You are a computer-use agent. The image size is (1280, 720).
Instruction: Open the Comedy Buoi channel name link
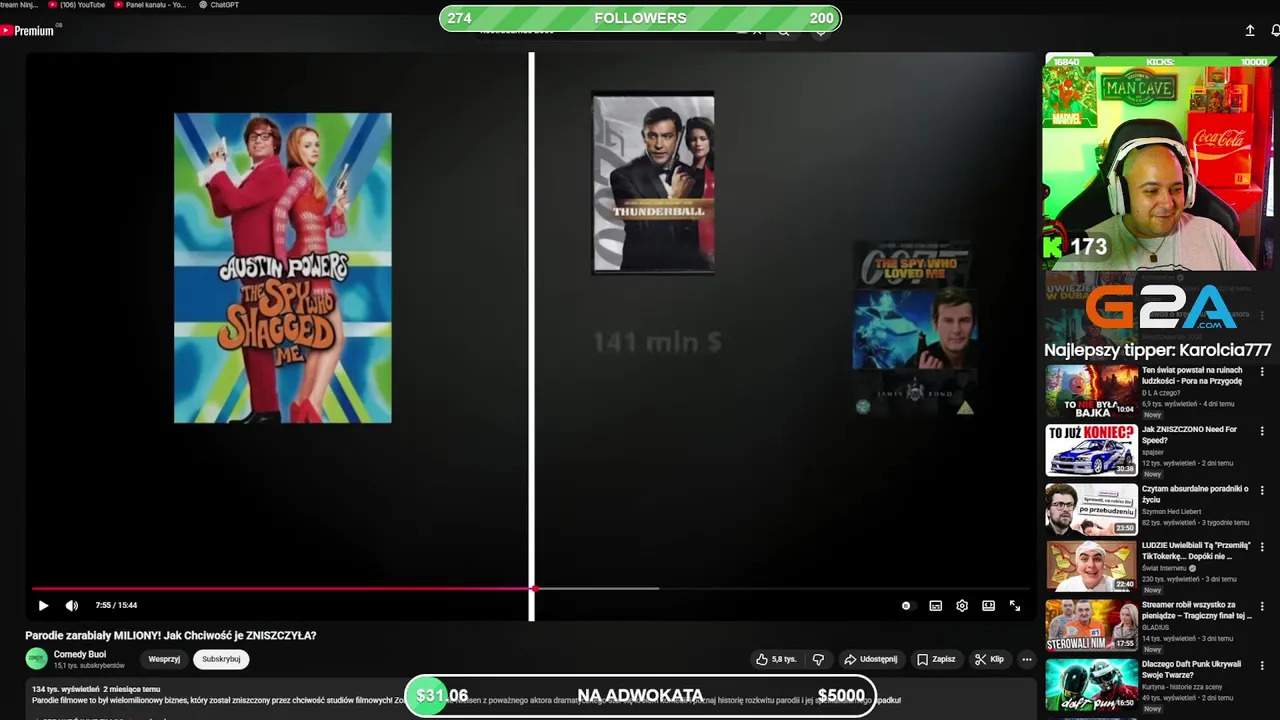click(x=80, y=654)
